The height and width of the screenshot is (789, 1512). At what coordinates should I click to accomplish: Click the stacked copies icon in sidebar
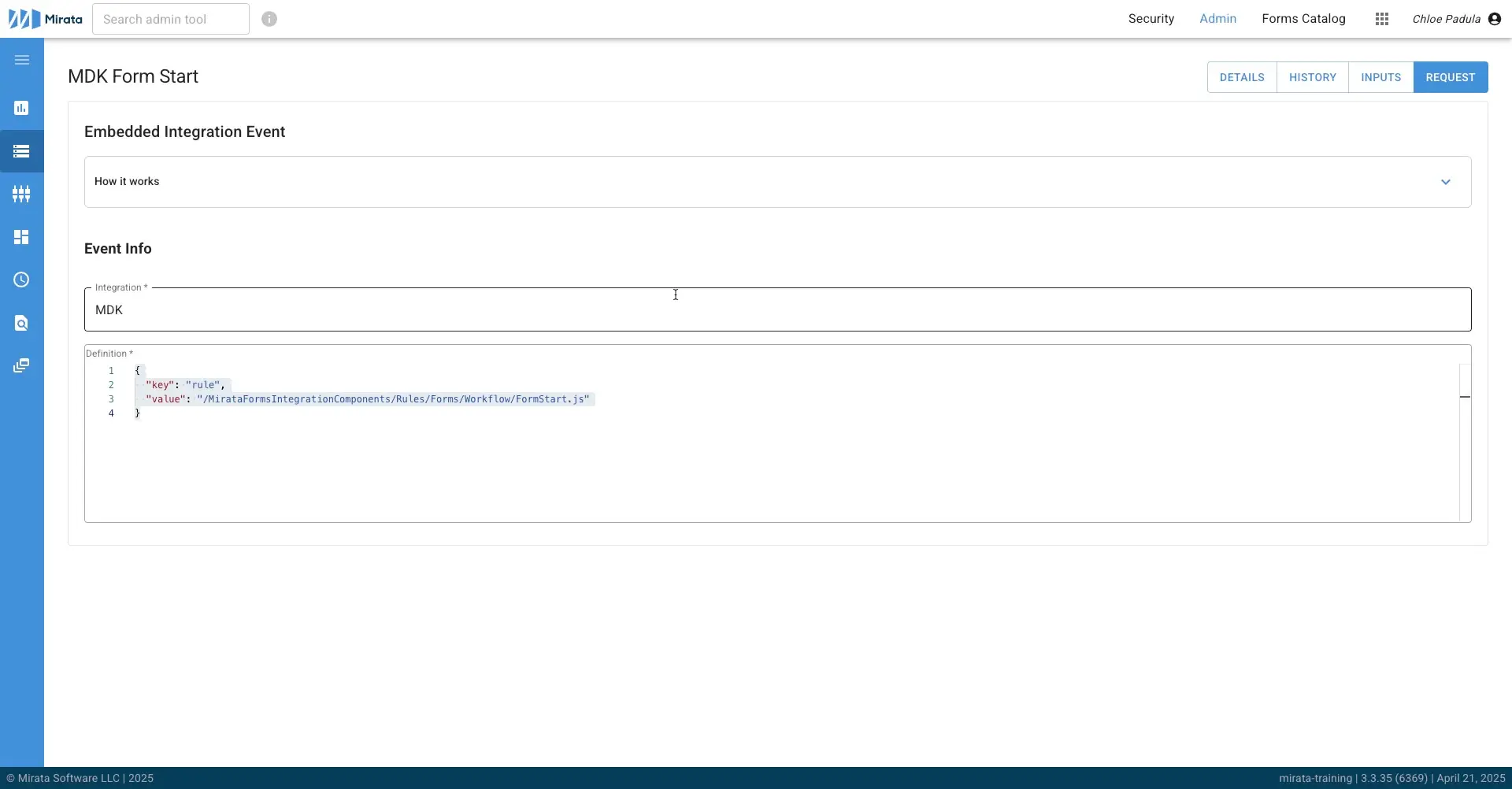coord(21,365)
